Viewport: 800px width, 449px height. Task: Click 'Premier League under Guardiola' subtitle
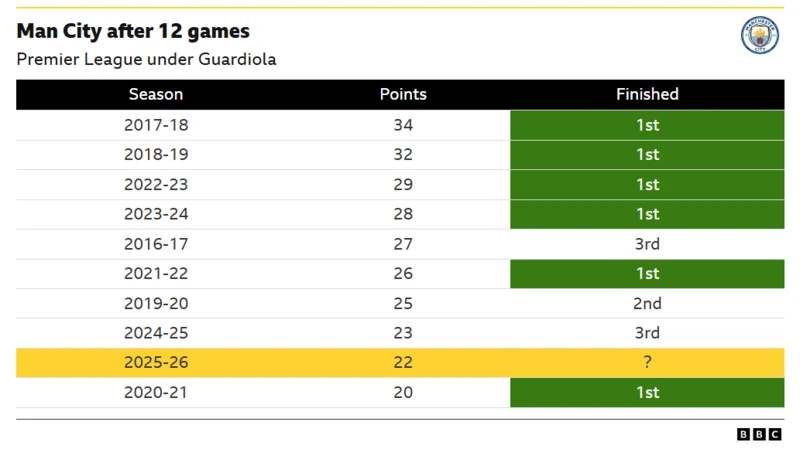point(146,59)
